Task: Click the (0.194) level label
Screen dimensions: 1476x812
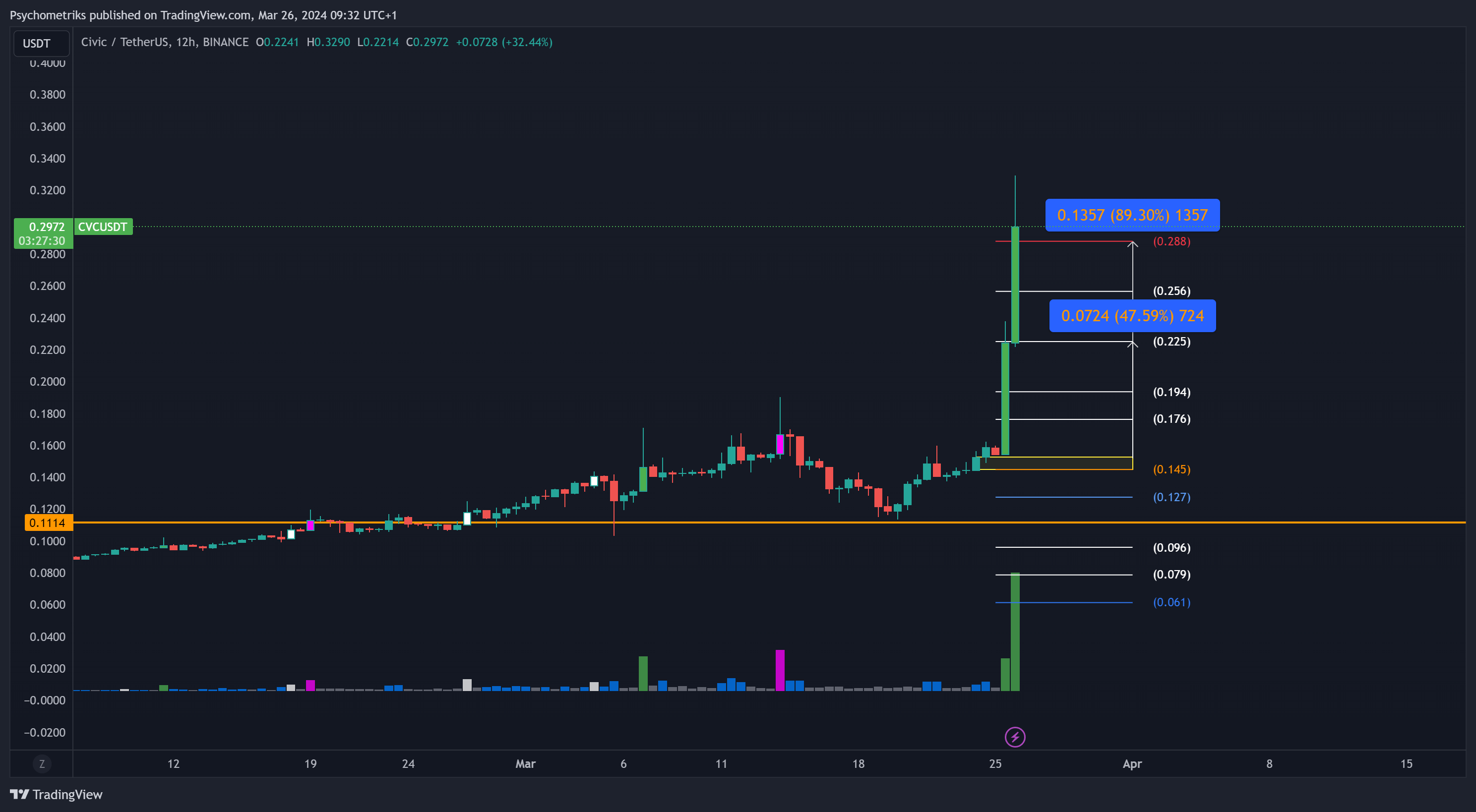Action: pyautogui.click(x=1172, y=392)
